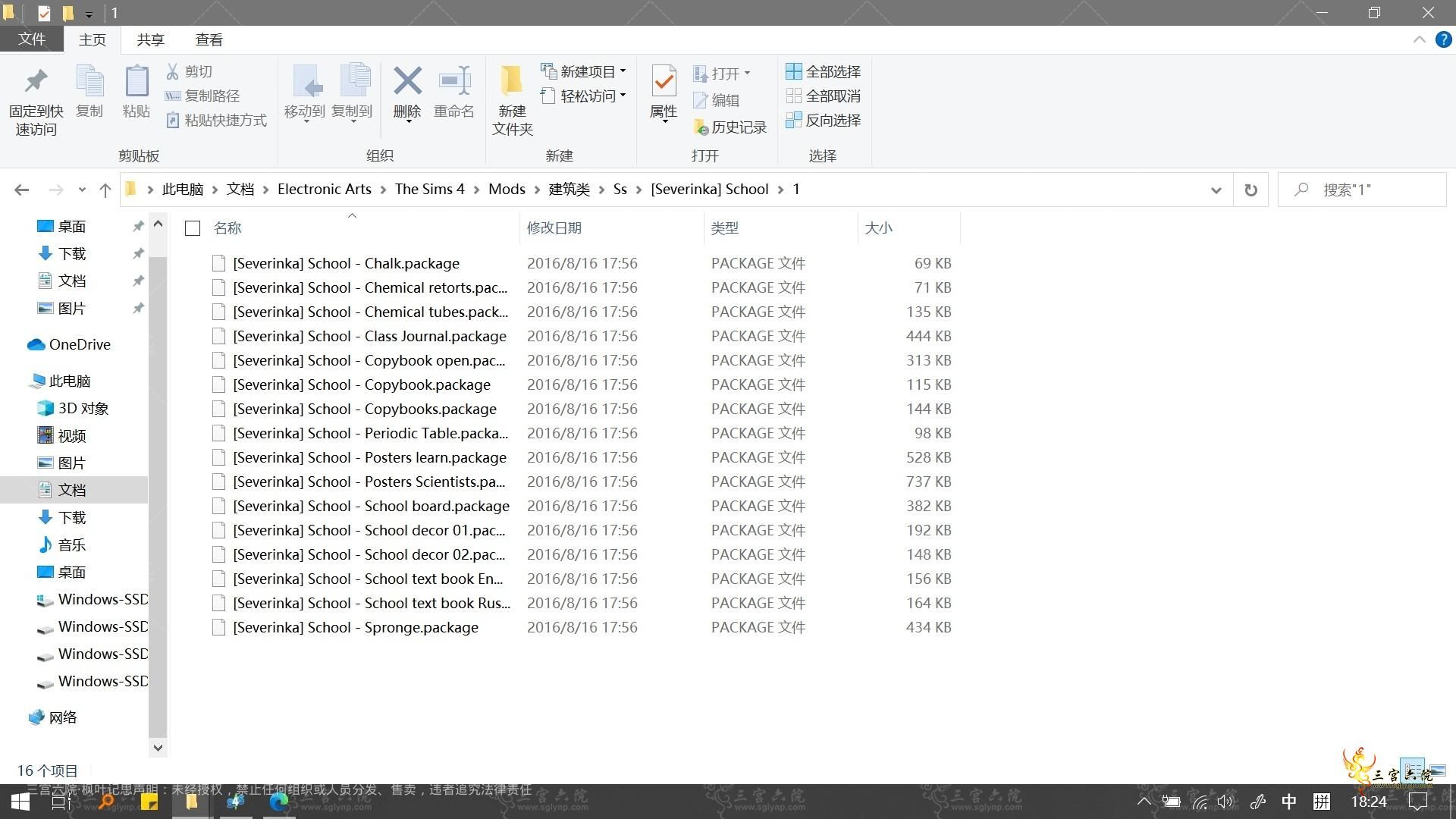Image resolution: width=1456 pixels, height=819 pixels.
Task: Switch to large icons view button
Action: click(x=1438, y=770)
